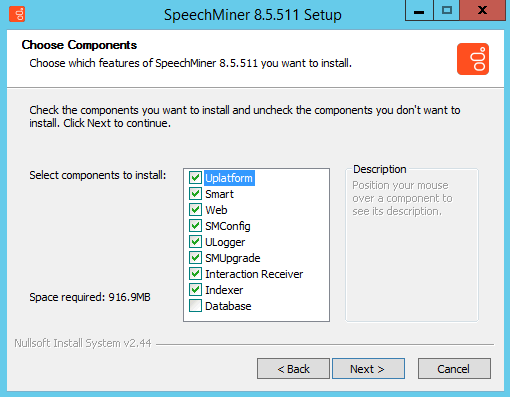Image resolution: width=510 pixels, height=398 pixels.
Task: Uncheck the Smart component checkbox
Action: (x=195, y=194)
